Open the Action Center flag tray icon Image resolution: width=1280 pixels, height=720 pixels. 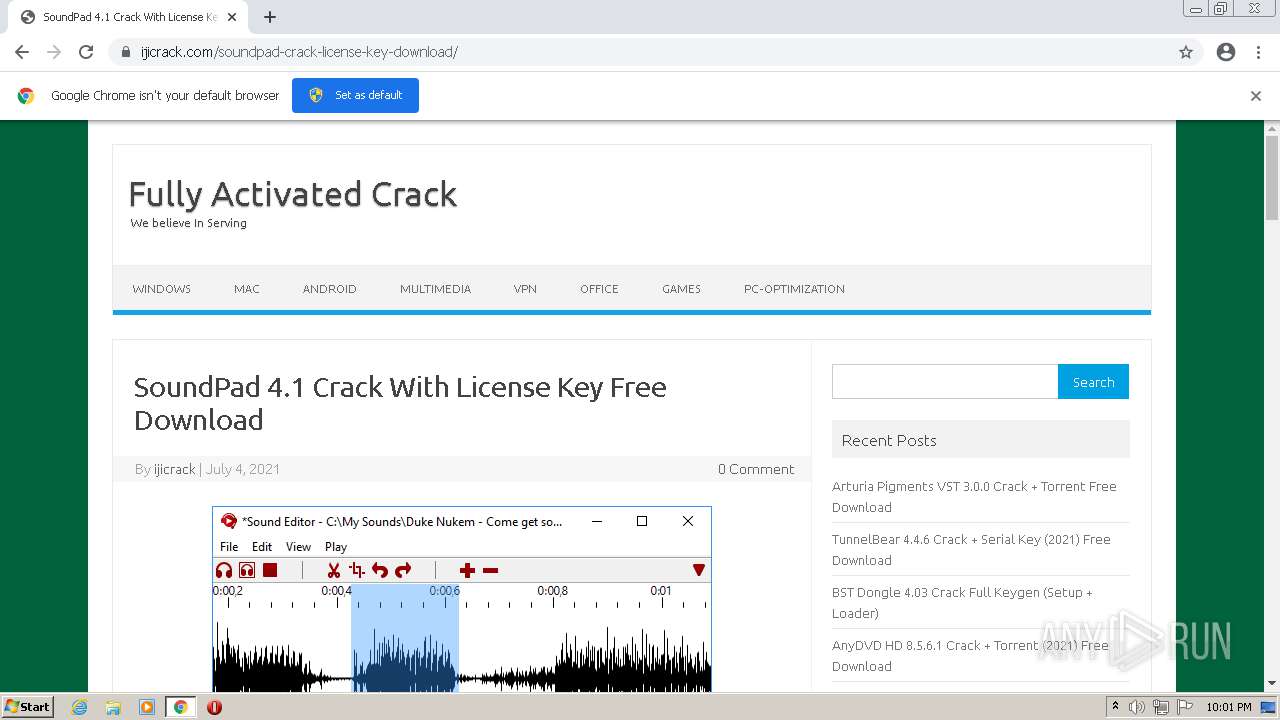[x=1184, y=707]
